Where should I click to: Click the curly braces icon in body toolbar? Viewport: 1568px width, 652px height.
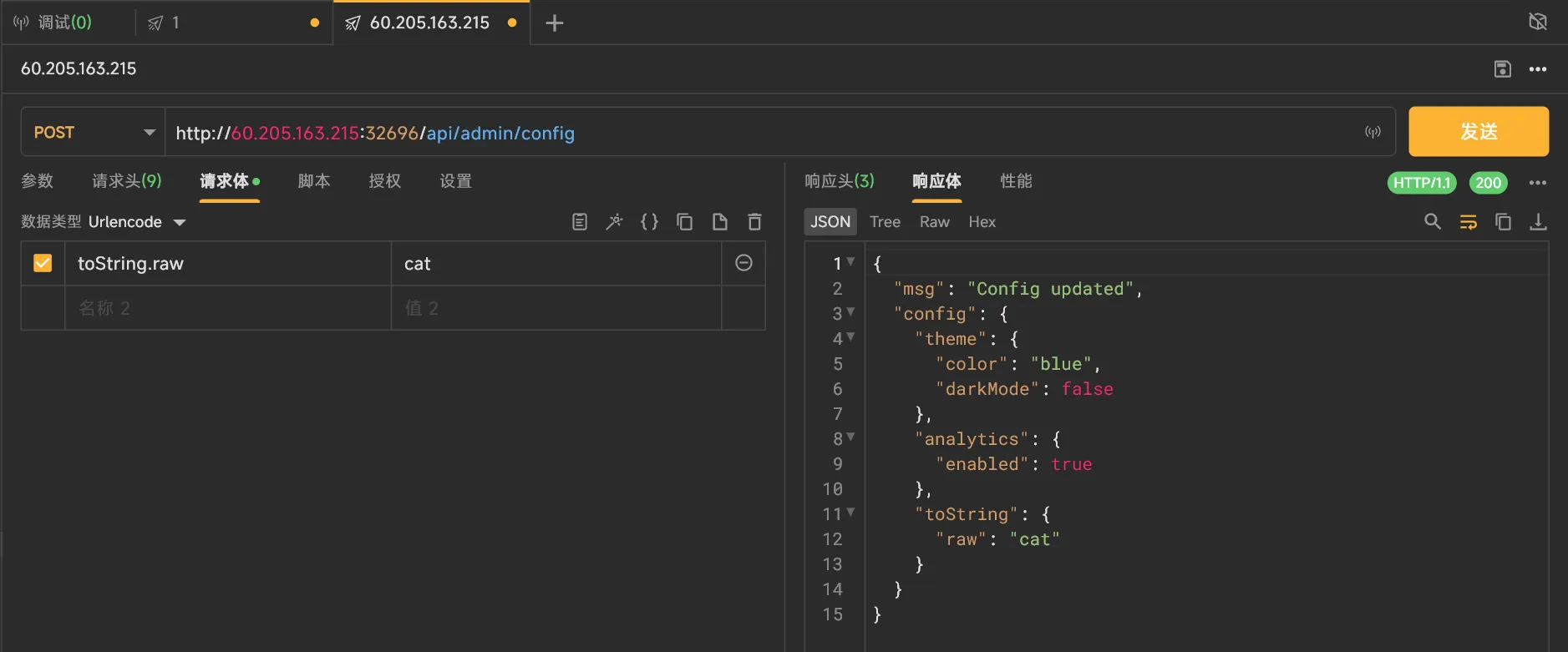click(x=649, y=222)
